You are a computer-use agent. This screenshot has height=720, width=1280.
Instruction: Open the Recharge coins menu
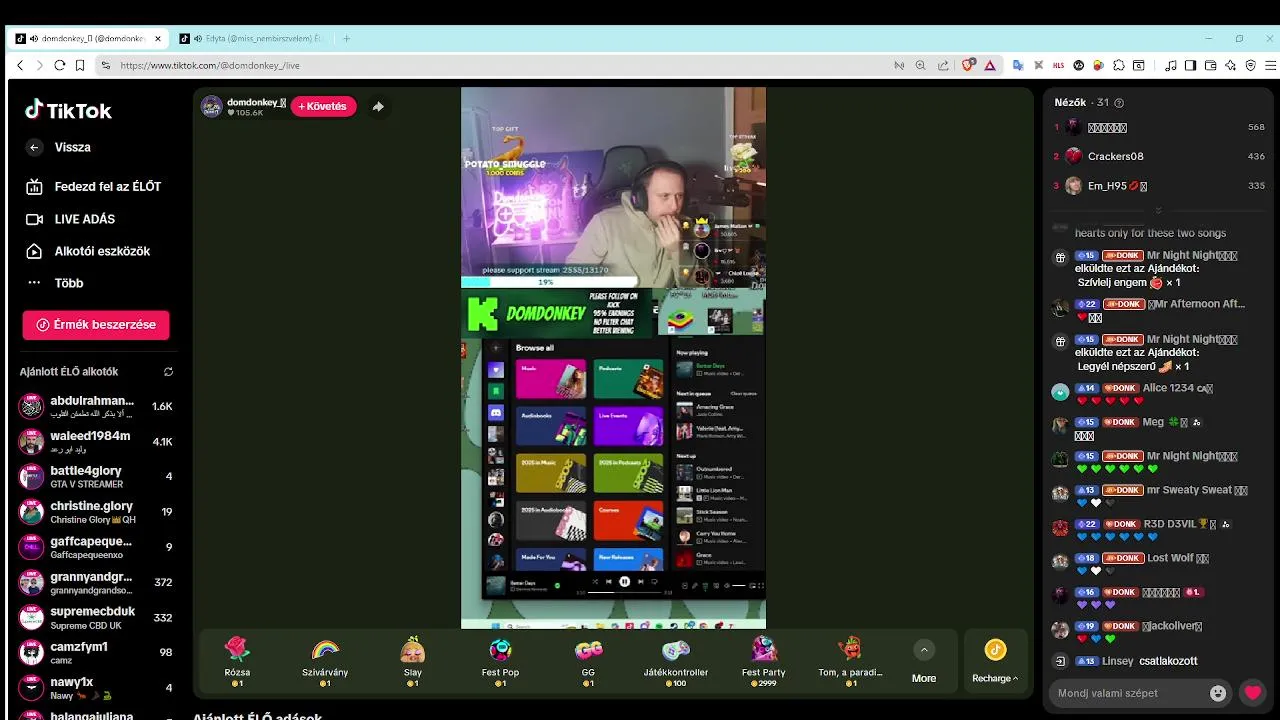[x=995, y=662]
